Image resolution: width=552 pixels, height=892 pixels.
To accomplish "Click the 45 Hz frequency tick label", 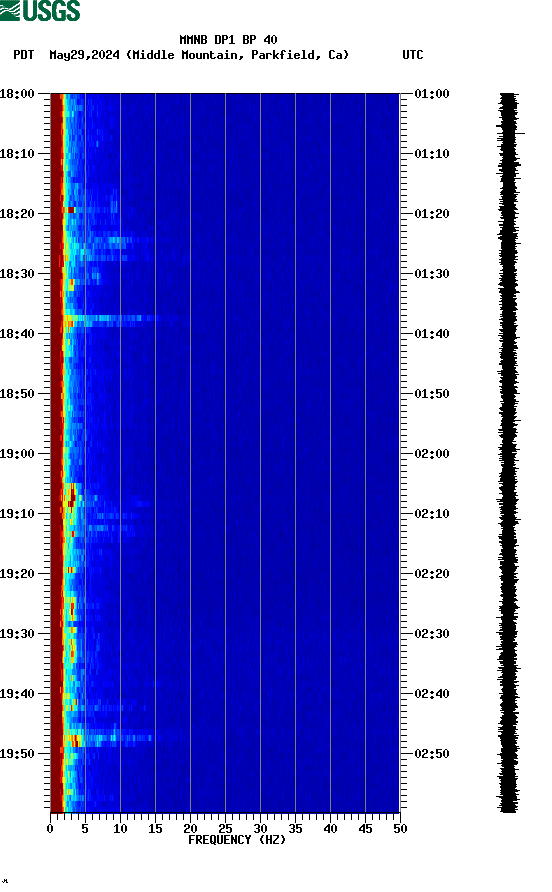I will tap(365, 829).
